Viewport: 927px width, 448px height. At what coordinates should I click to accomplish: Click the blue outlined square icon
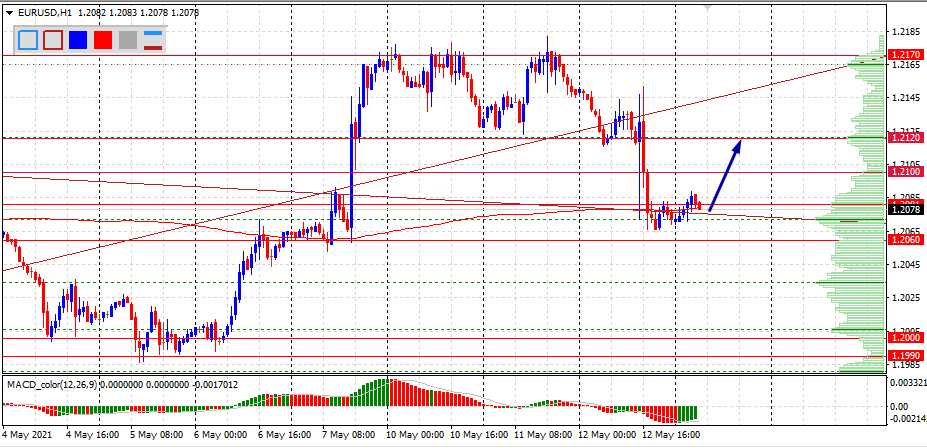coord(28,40)
